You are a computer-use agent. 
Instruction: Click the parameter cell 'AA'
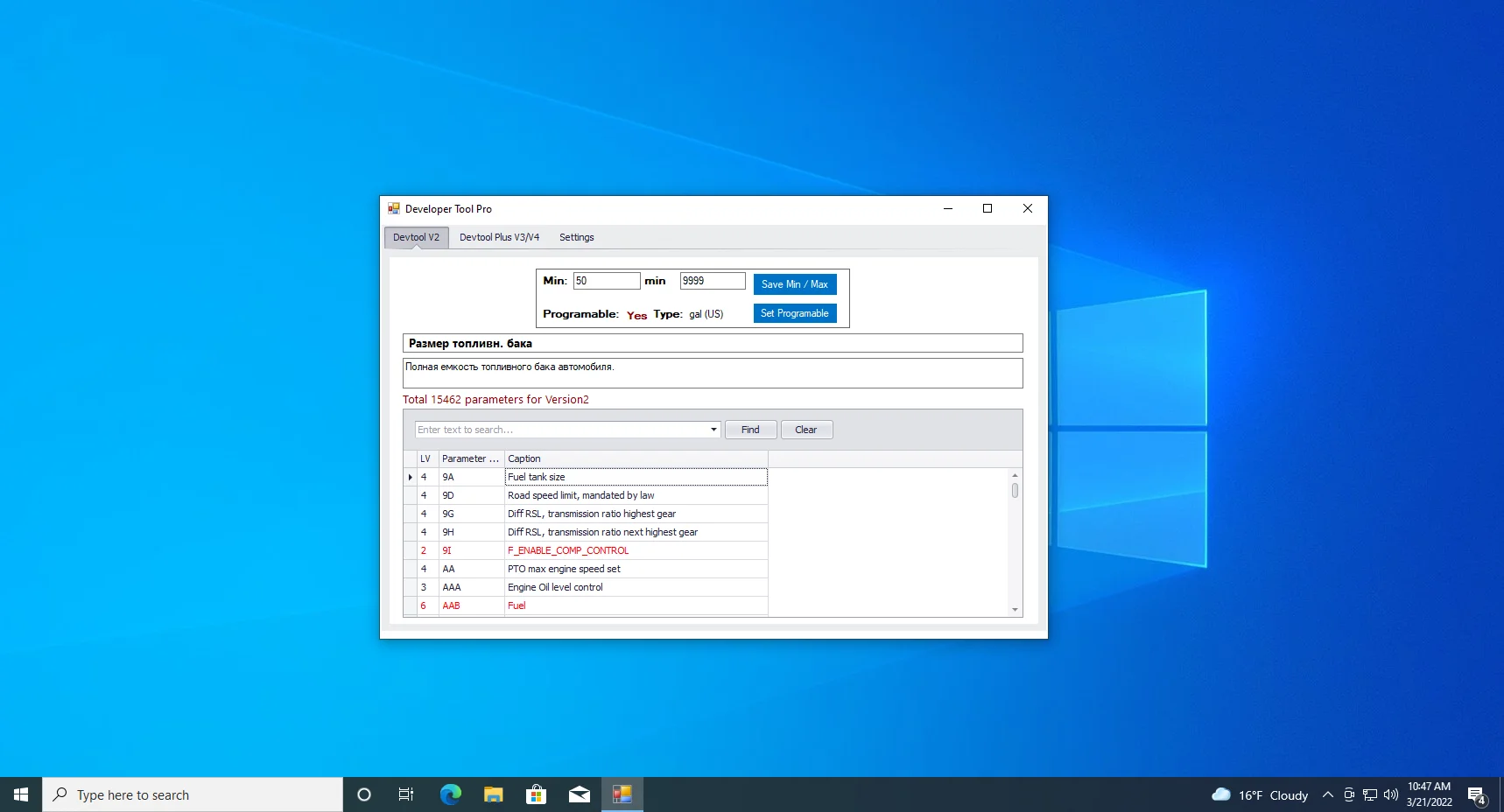coord(471,569)
